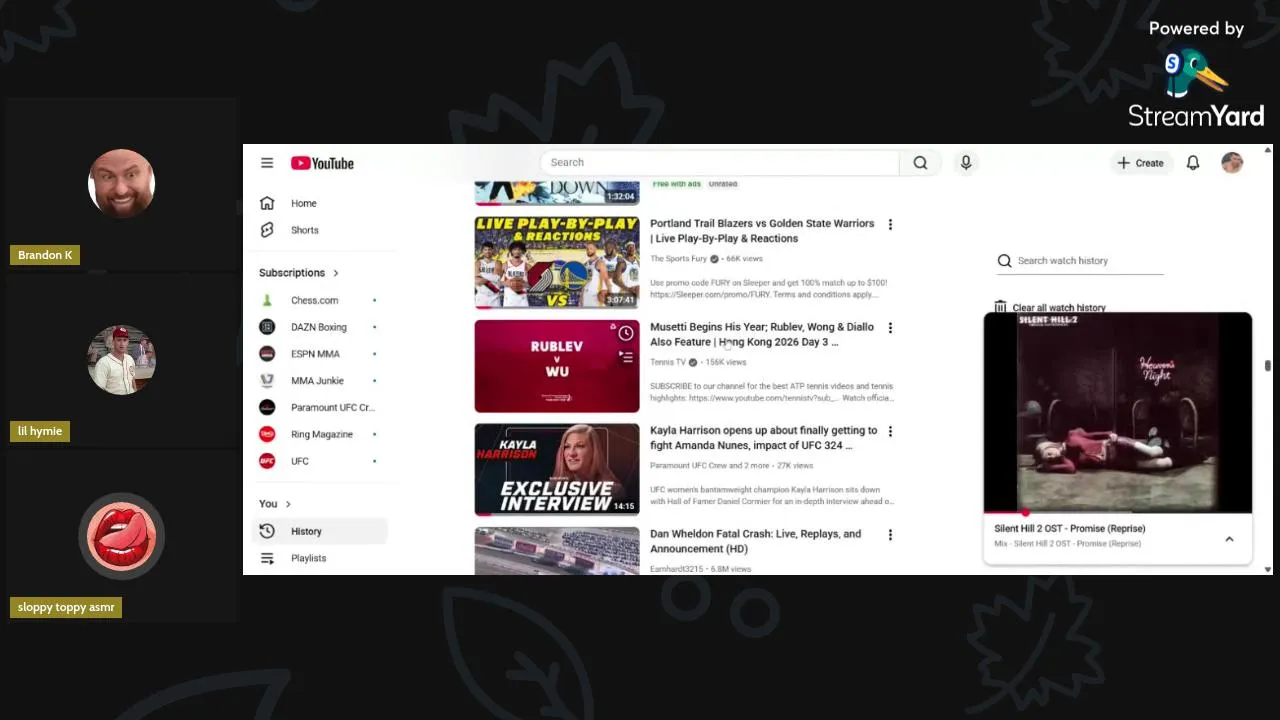Click the Paramount UFC Crew channel icon
Viewport: 1280px width, 720px height.
point(267,407)
